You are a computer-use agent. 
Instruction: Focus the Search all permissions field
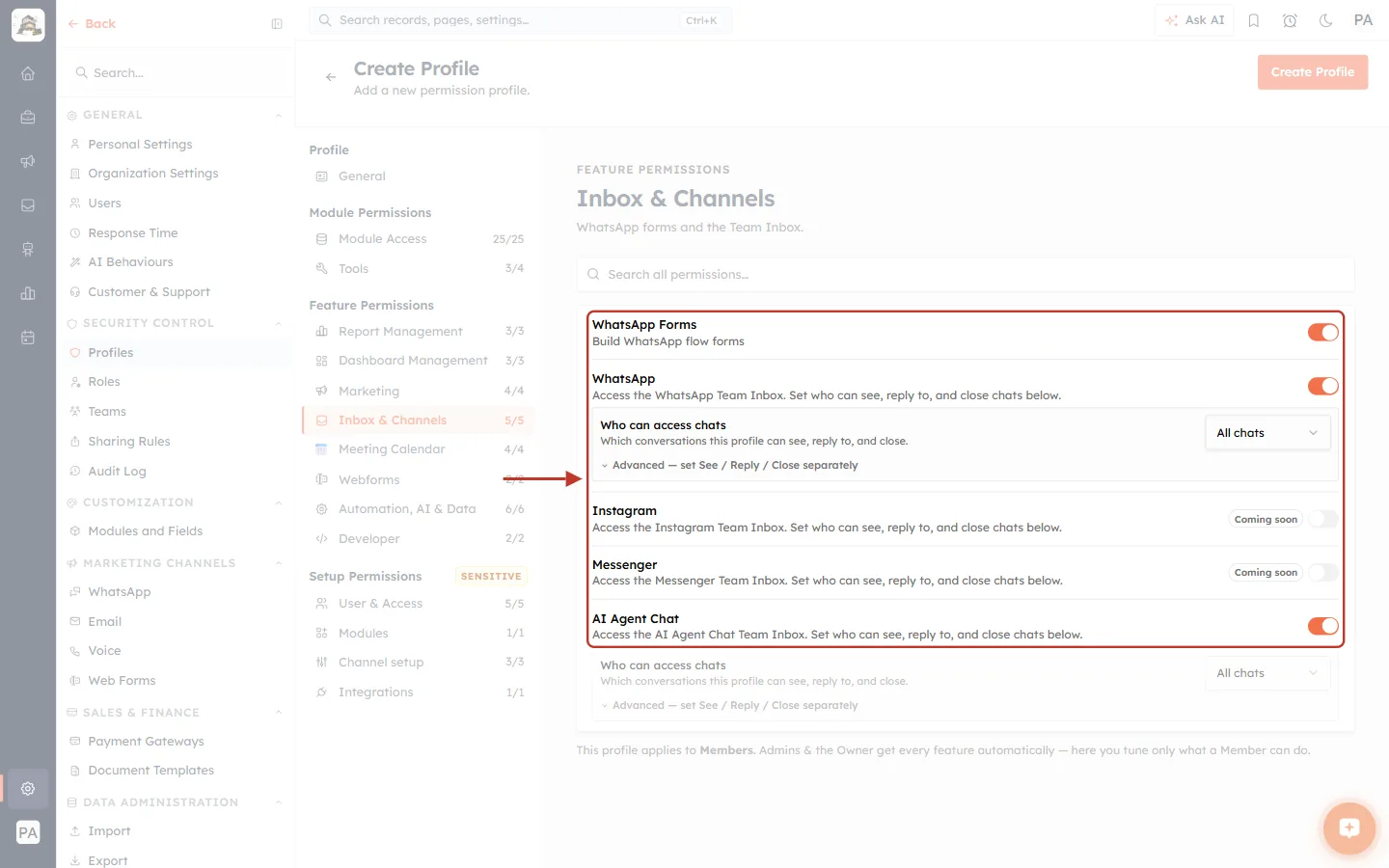point(966,275)
